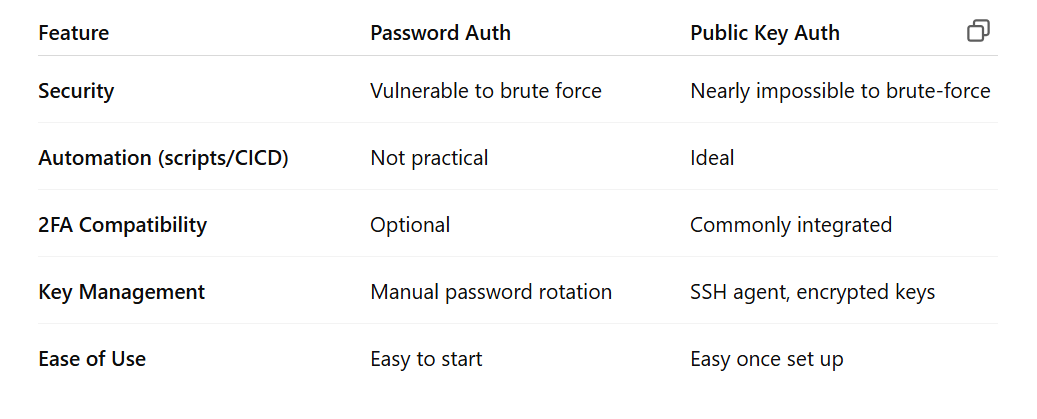This screenshot has width=1037, height=419.
Task: Click the 'Easy once set up' cell
Action: (x=766, y=359)
